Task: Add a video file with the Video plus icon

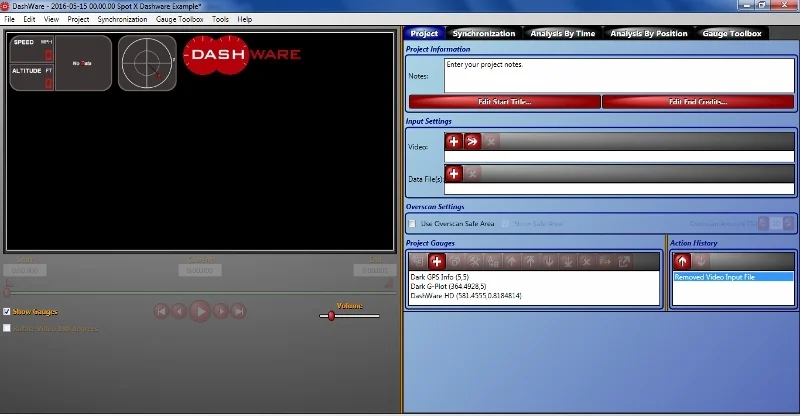Action: 454,141
